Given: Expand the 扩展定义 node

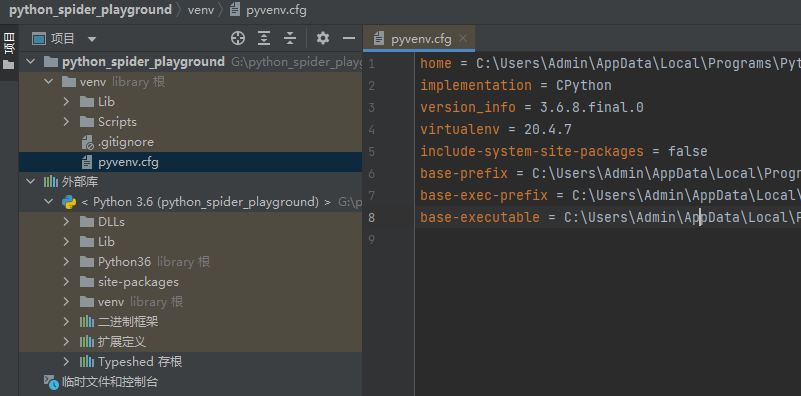Looking at the screenshot, I should pyautogui.click(x=66, y=342).
